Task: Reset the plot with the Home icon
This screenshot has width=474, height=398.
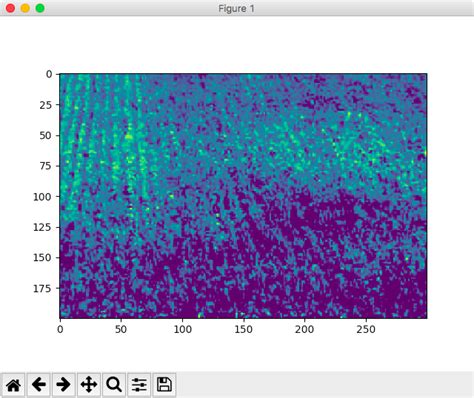Action: coord(14,385)
